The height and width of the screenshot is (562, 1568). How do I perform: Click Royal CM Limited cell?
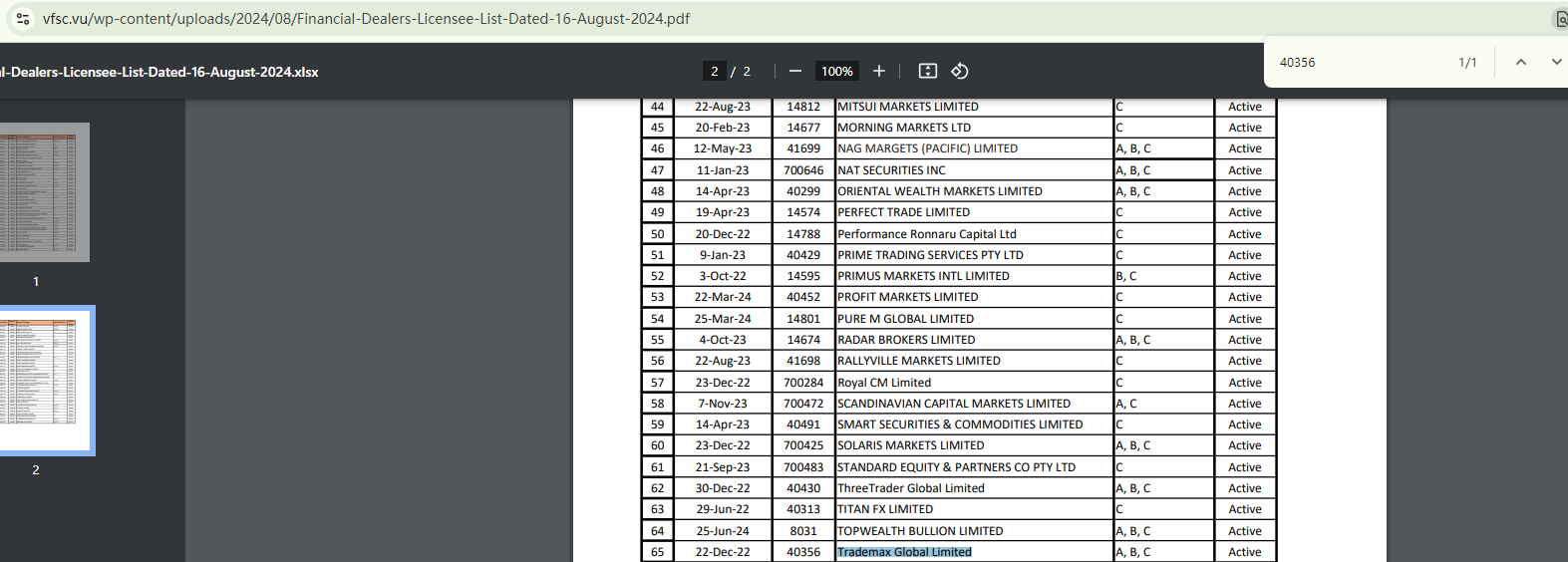[973, 383]
